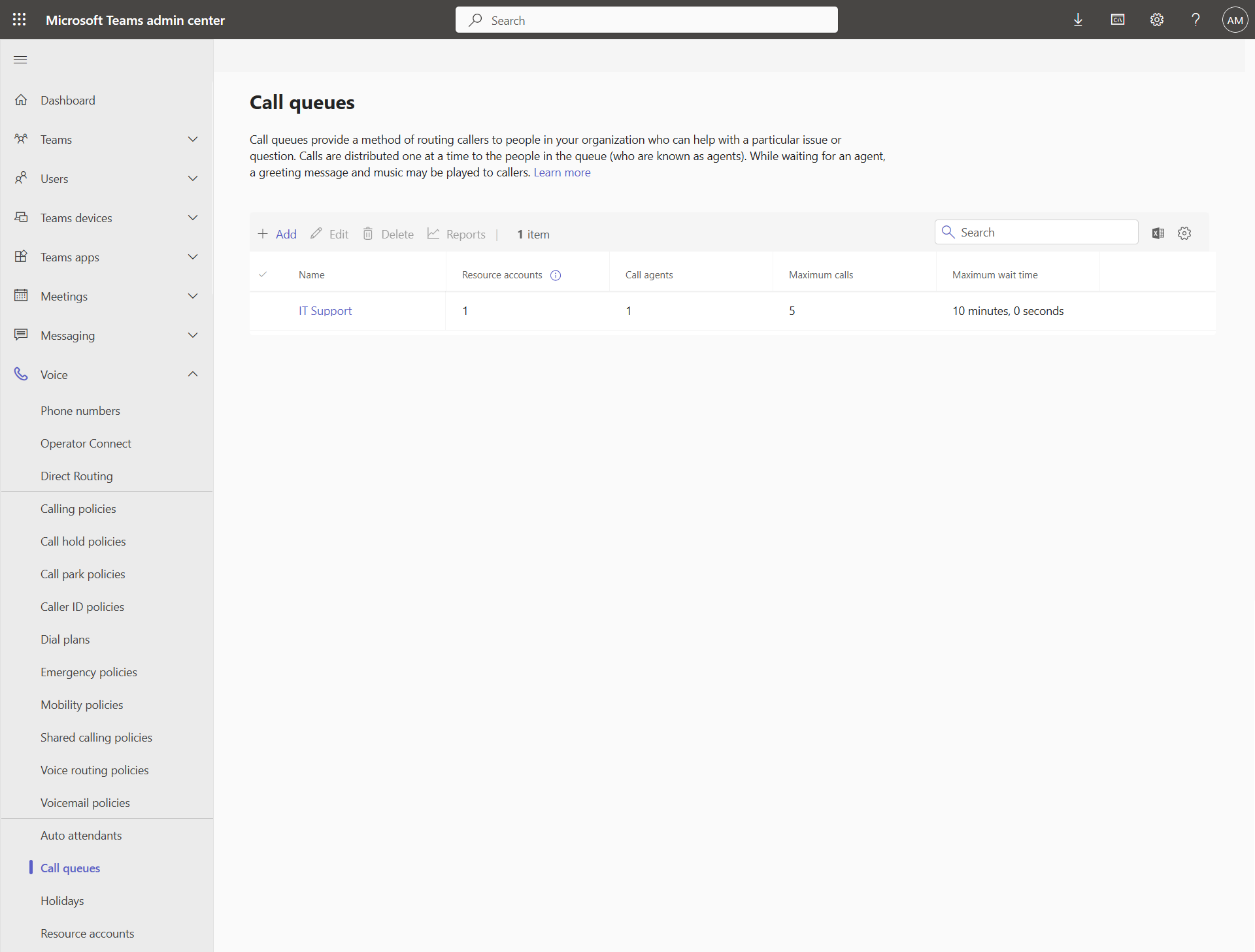
Task: Select the IT Support row checkbox
Action: (263, 311)
